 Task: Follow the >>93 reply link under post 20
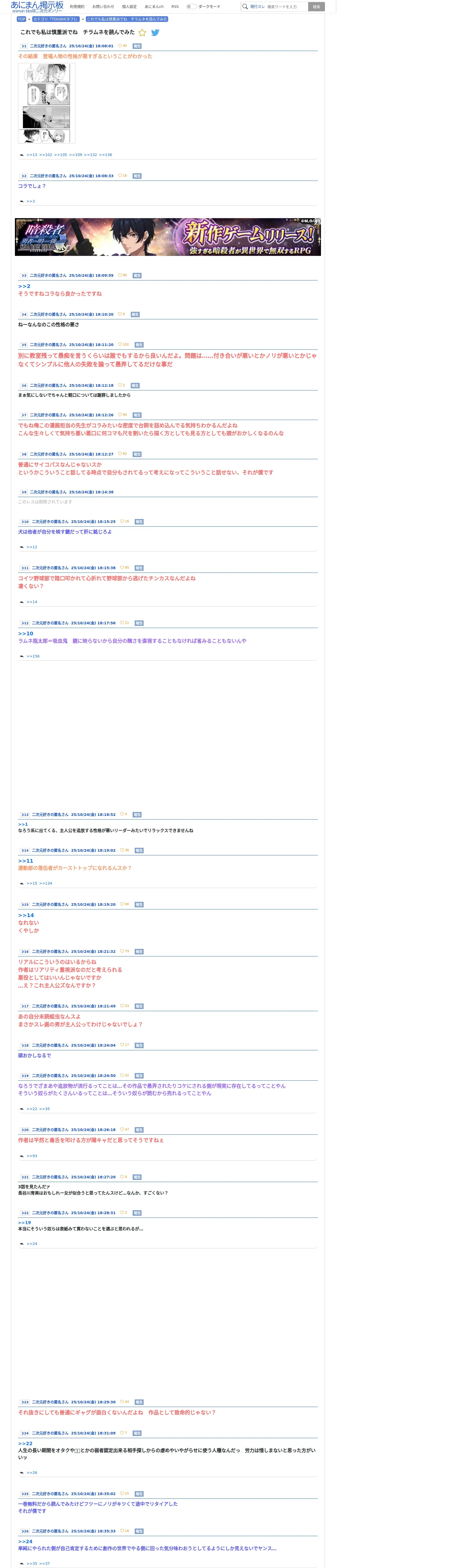(x=32, y=1156)
